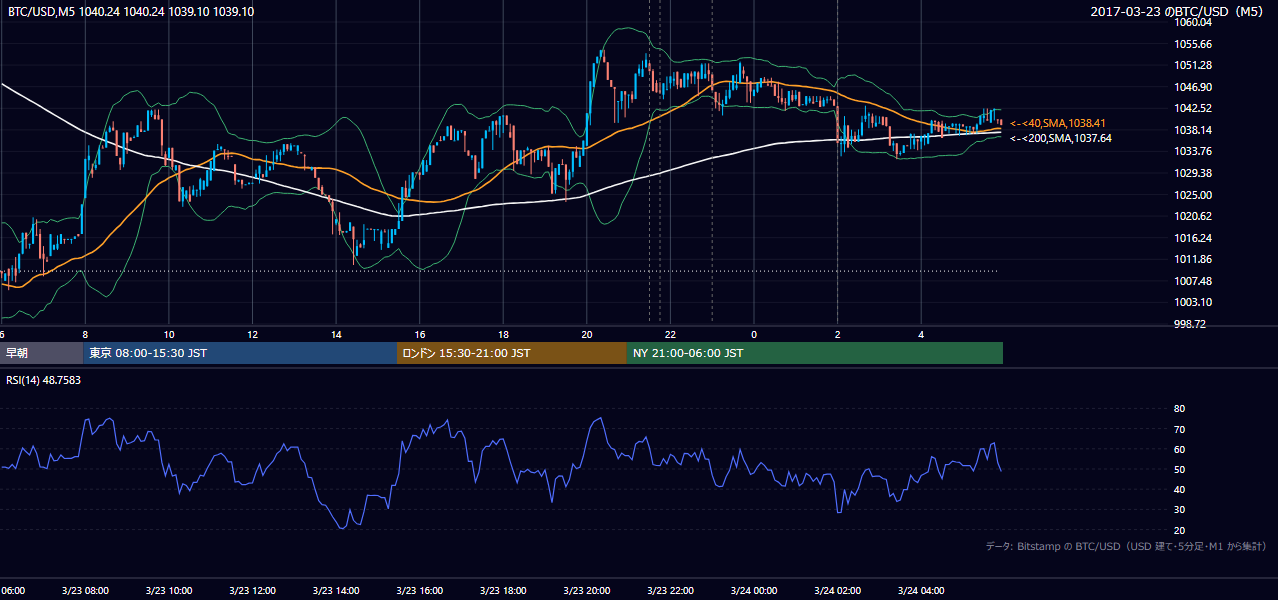The width and height of the screenshot is (1278, 600).
Task: Select the 早朝 session bar
Action: (41, 353)
